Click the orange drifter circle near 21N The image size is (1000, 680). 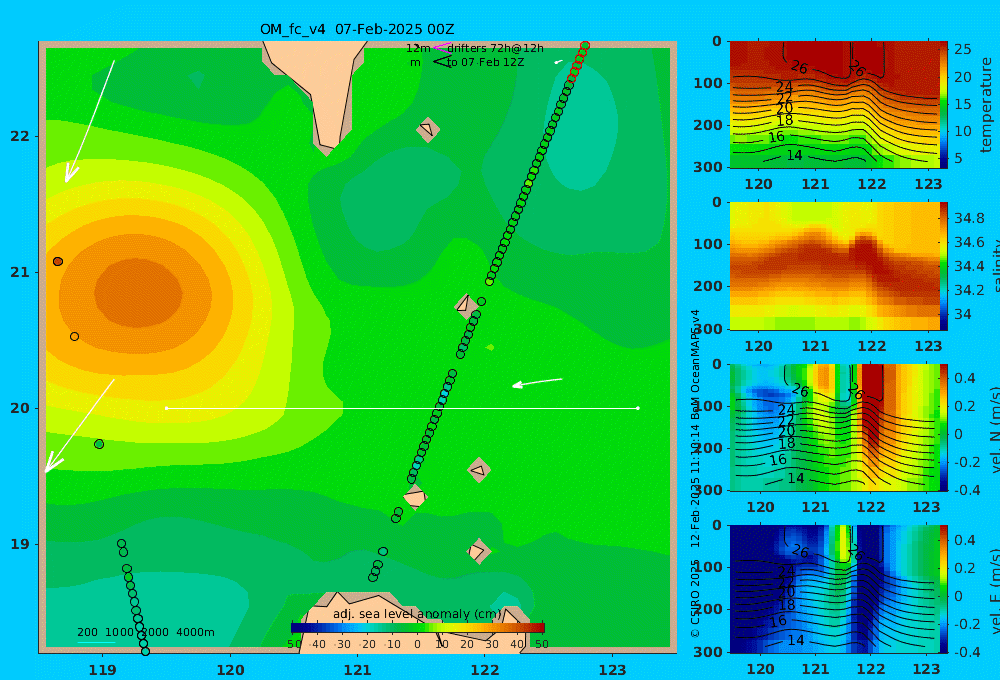coord(58,262)
